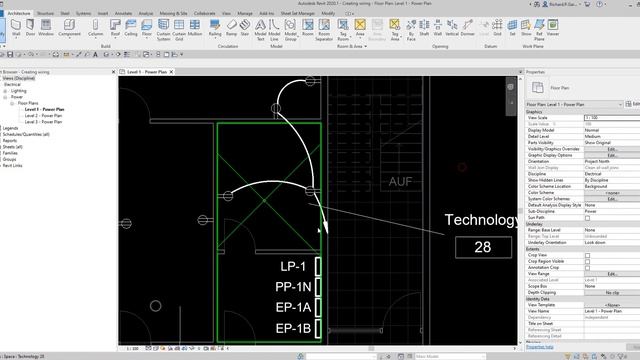
Task: Select the Model Line tool
Action: pyautogui.click(x=274, y=30)
